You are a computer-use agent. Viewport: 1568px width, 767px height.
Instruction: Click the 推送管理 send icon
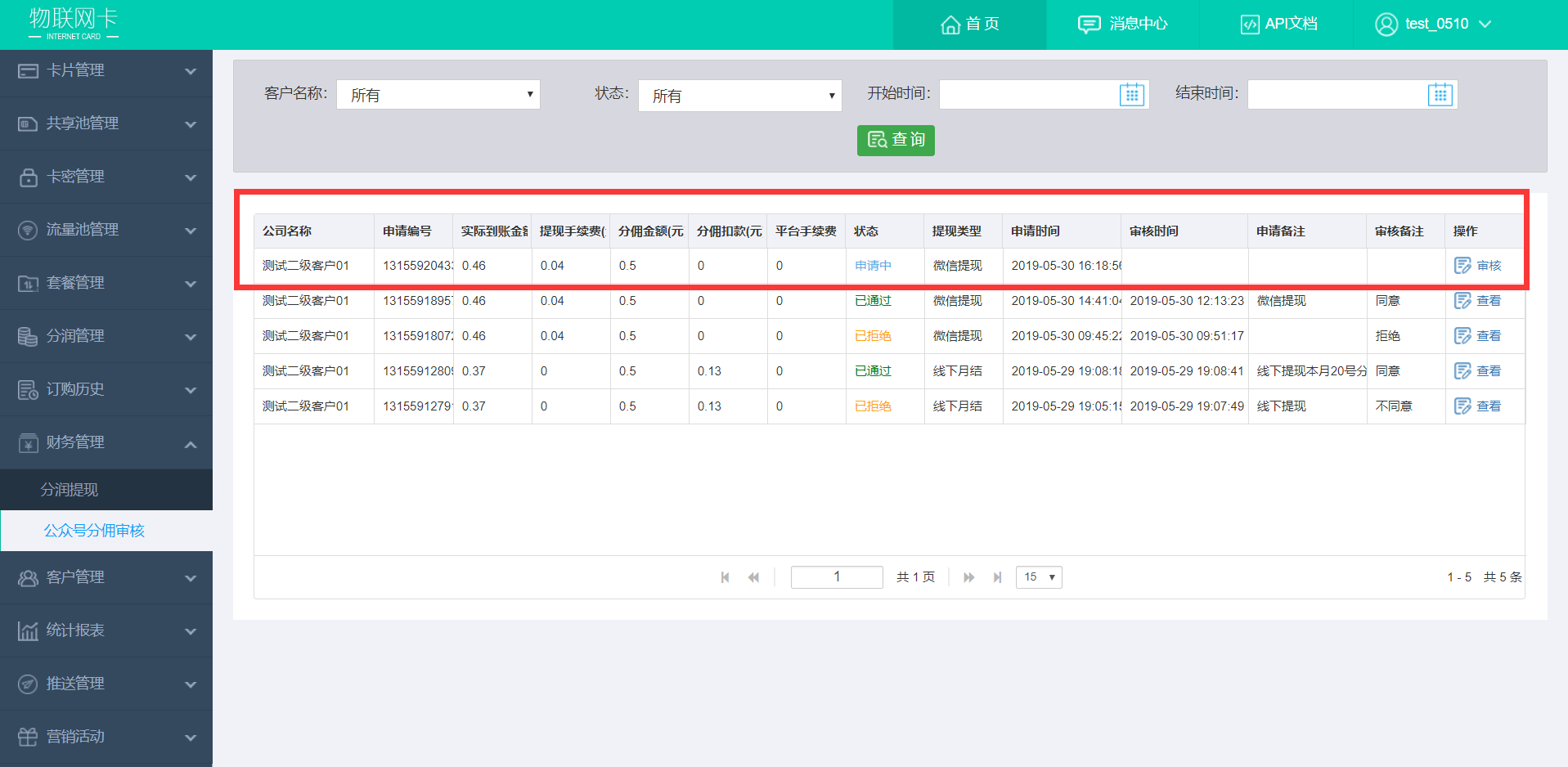coord(28,684)
